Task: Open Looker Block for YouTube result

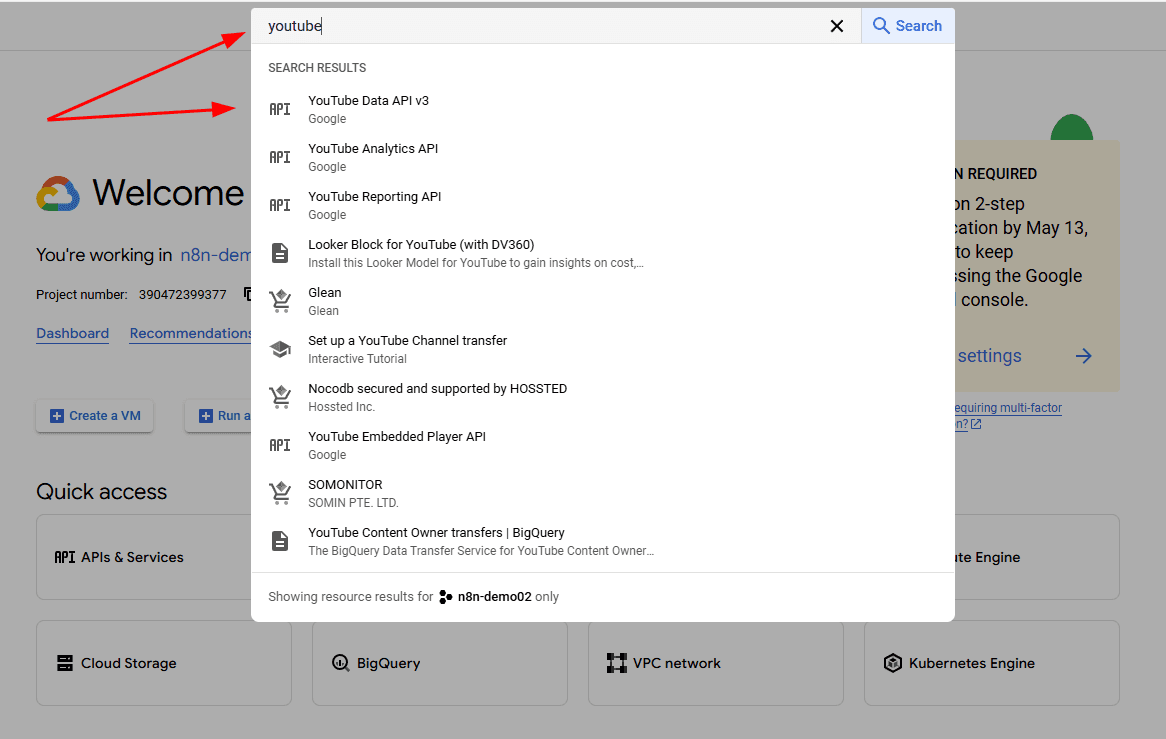Action: pyautogui.click(x=603, y=254)
